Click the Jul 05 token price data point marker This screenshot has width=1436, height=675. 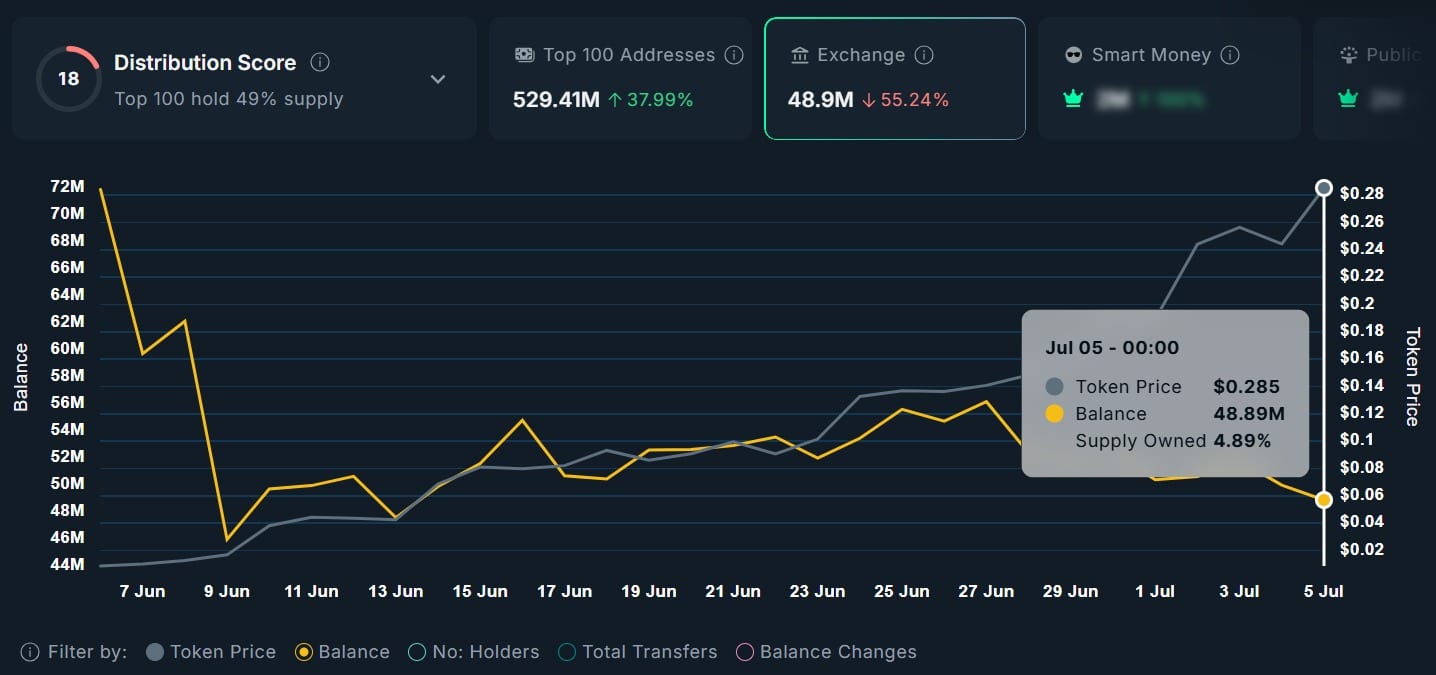[1323, 187]
